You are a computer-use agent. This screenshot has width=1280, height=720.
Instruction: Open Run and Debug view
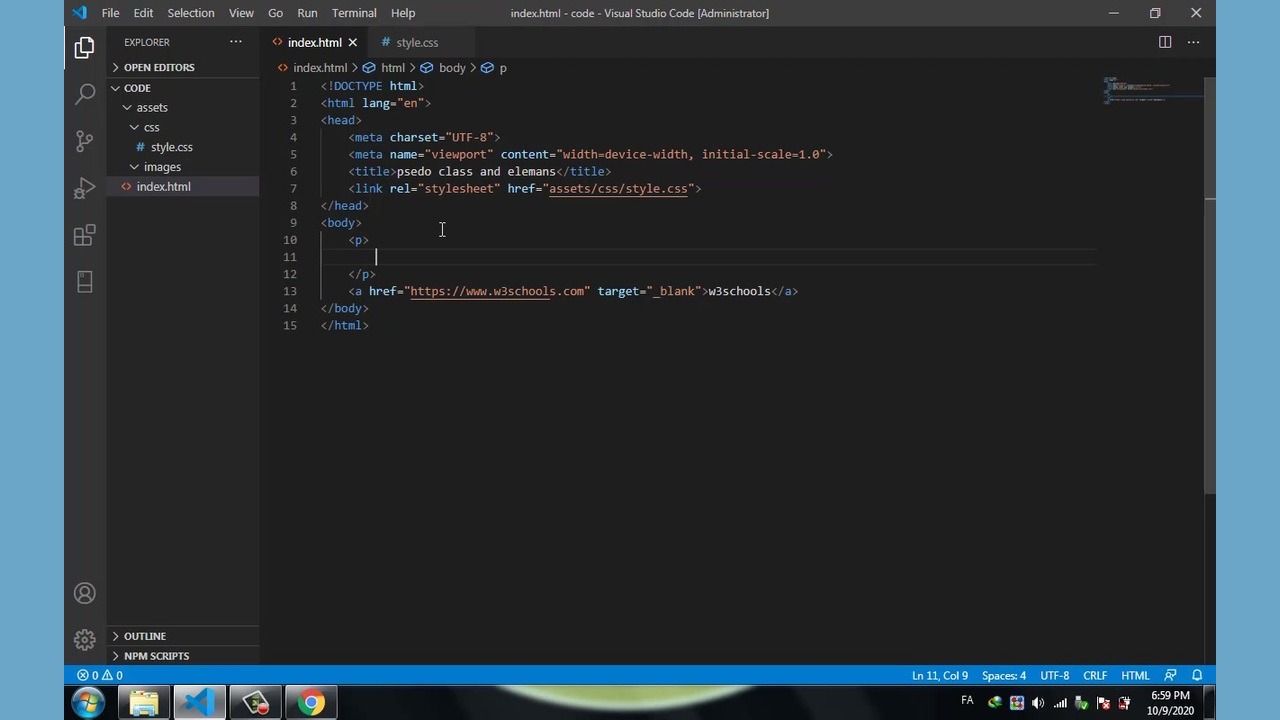click(85, 188)
